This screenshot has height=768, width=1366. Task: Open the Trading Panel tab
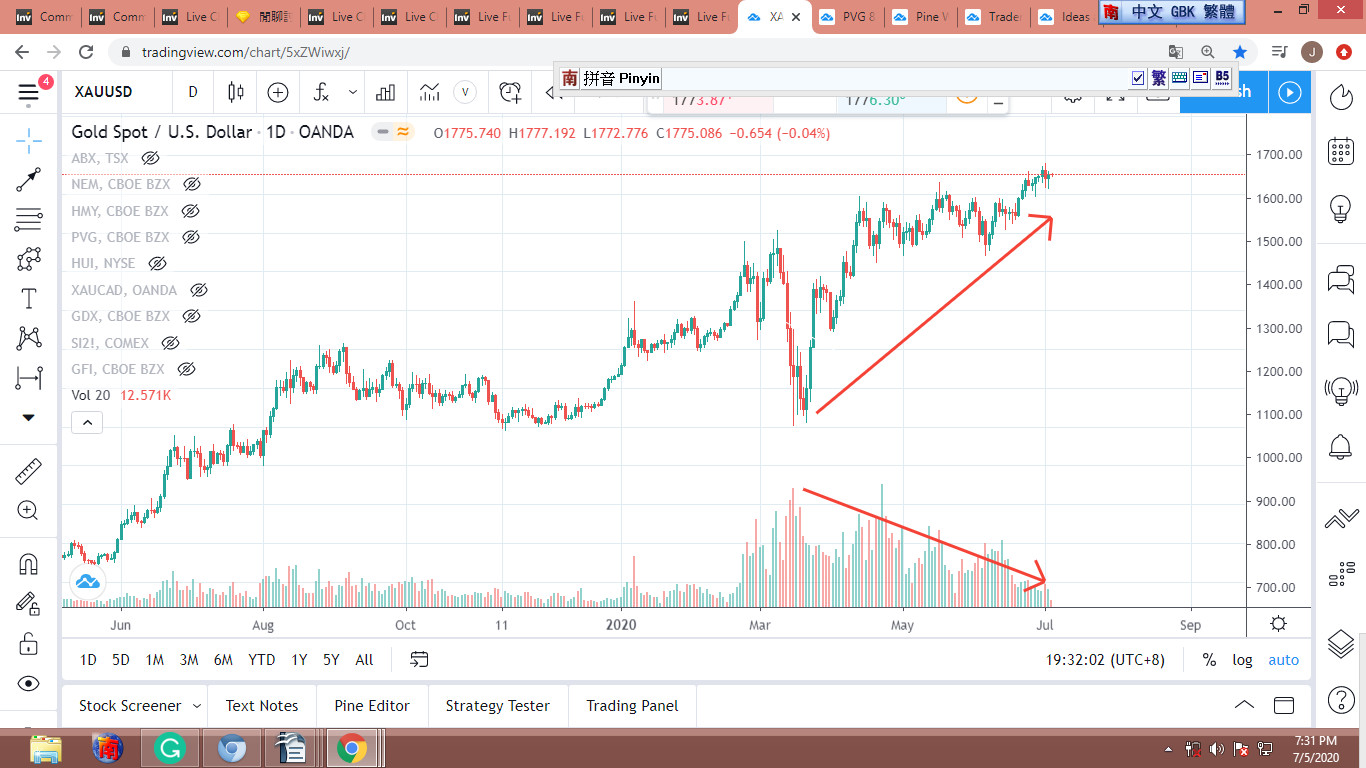coord(632,706)
